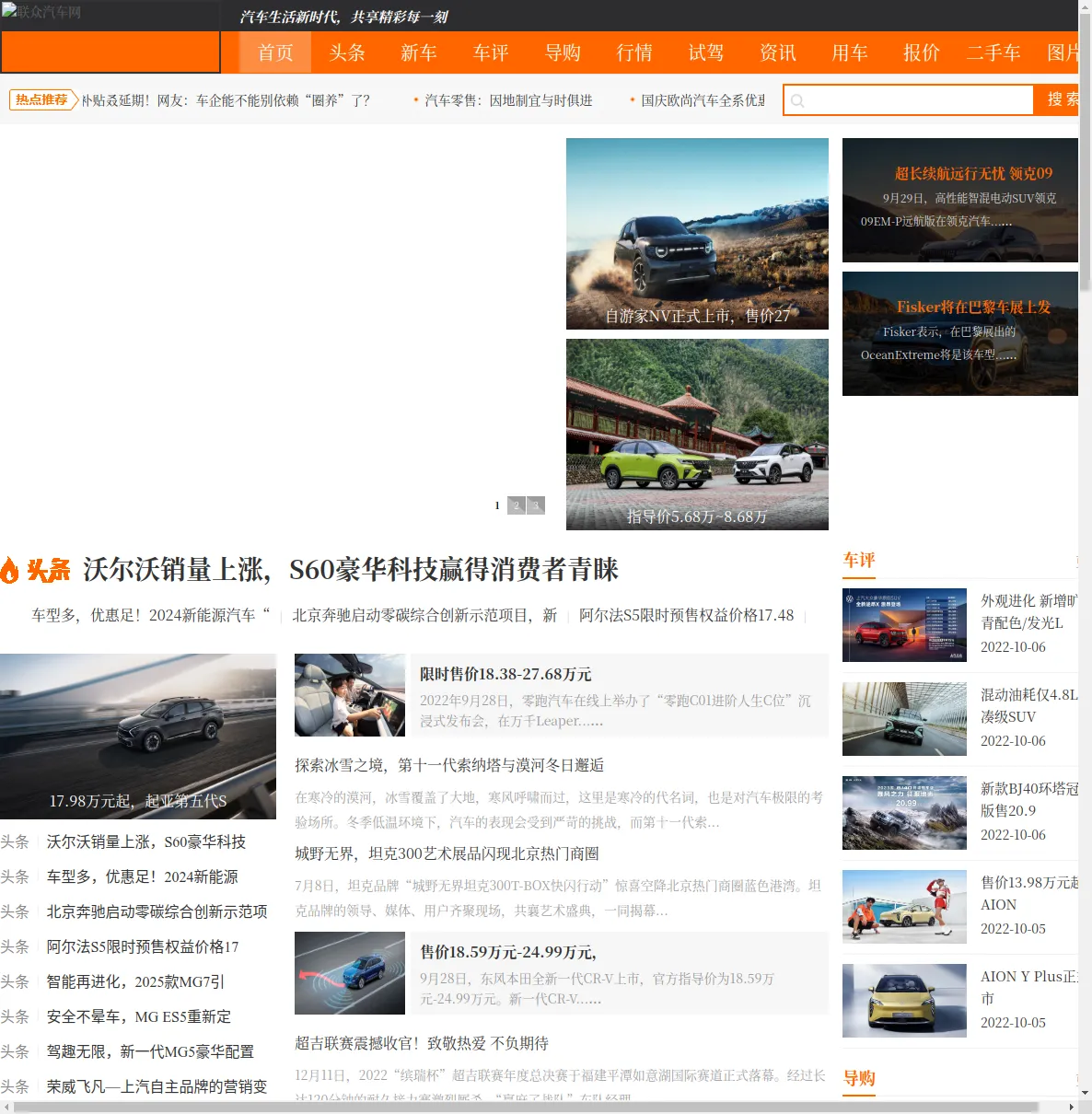The width and height of the screenshot is (1092, 1114).
Task: Open the 导购 sidebar section heading
Action: 859,1078
